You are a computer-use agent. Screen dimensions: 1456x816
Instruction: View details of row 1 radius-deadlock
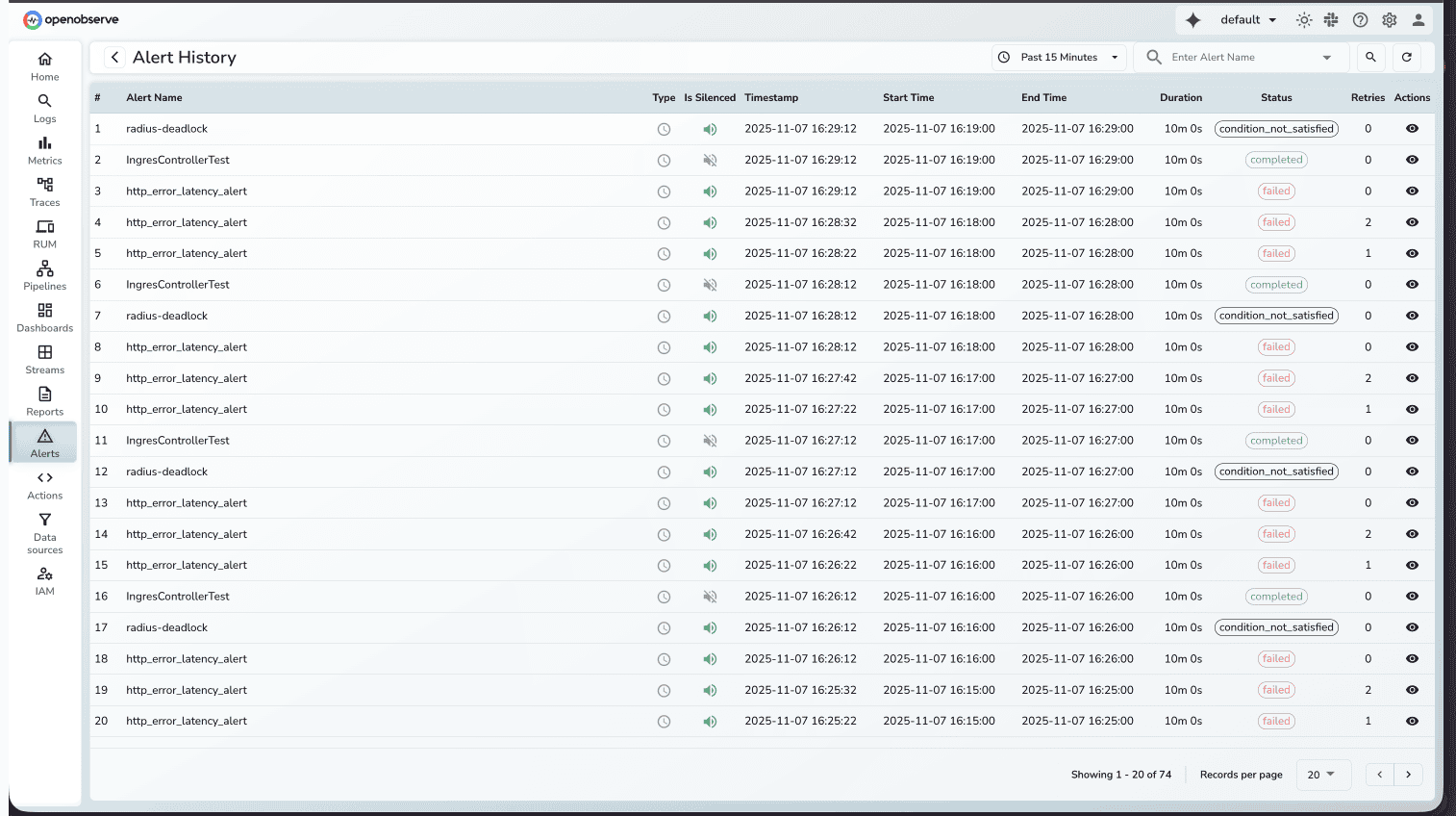(x=1412, y=129)
